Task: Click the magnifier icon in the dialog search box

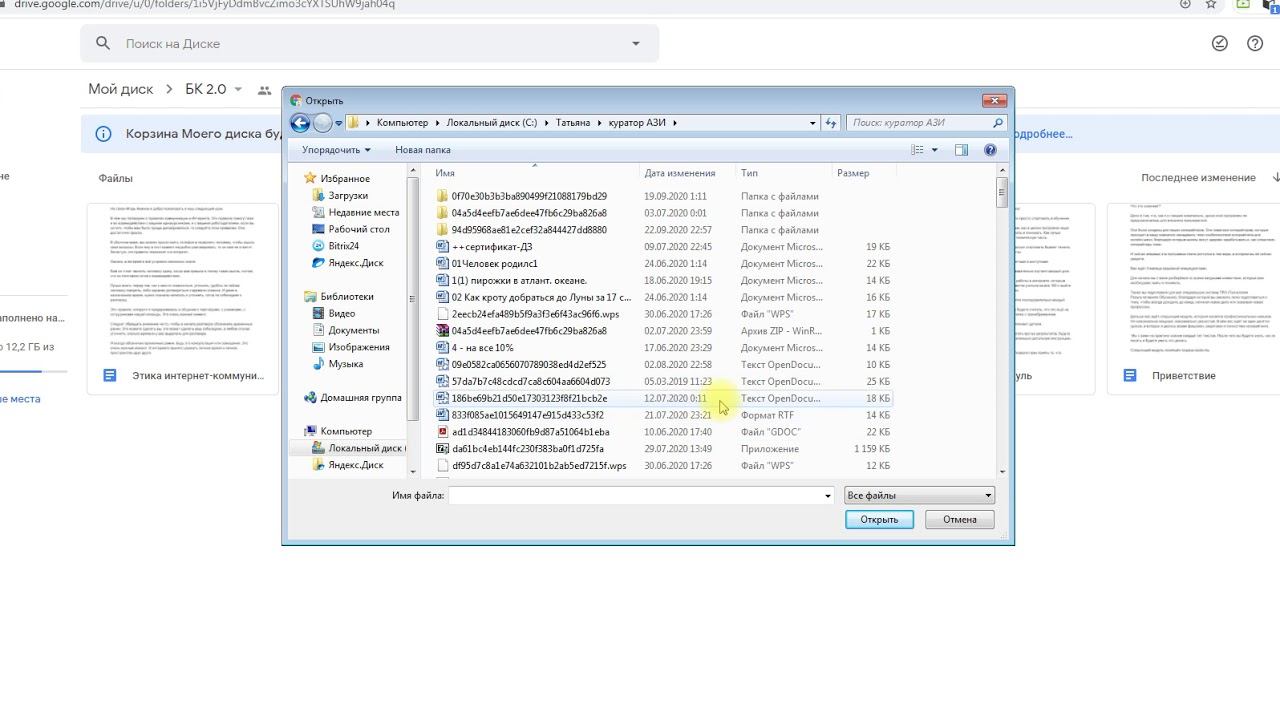Action: (x=997, y=123)
